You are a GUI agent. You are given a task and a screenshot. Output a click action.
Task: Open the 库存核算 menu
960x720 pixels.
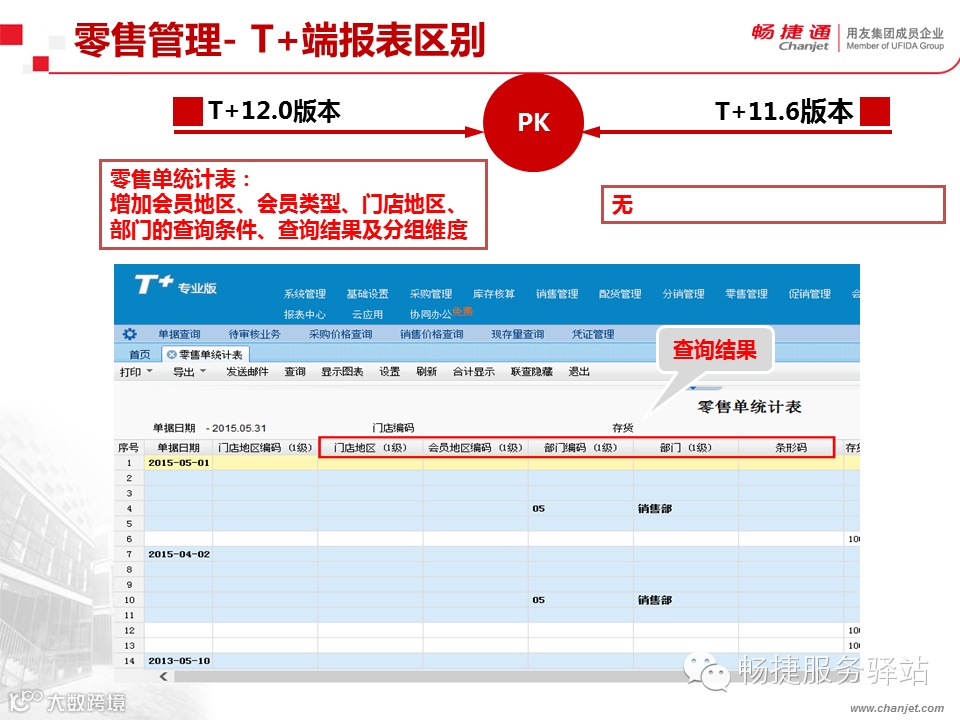pyautogui.click(x=493, y=294)
